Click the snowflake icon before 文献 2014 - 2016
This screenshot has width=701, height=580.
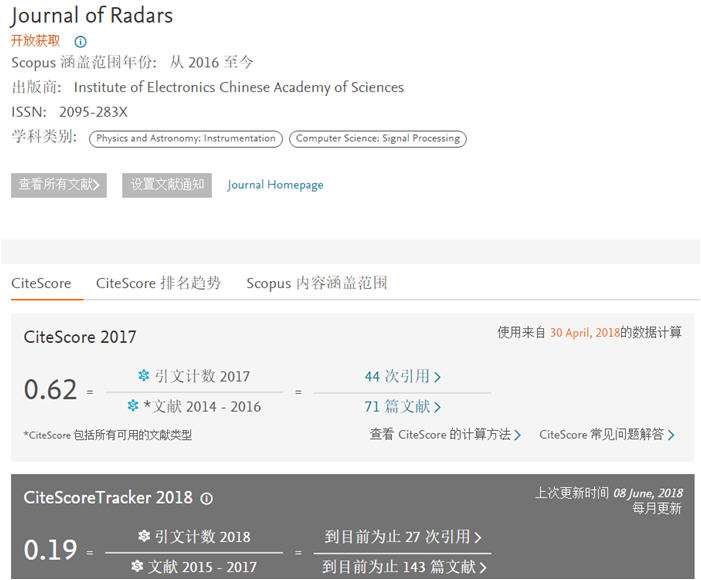tap(133, 406)
